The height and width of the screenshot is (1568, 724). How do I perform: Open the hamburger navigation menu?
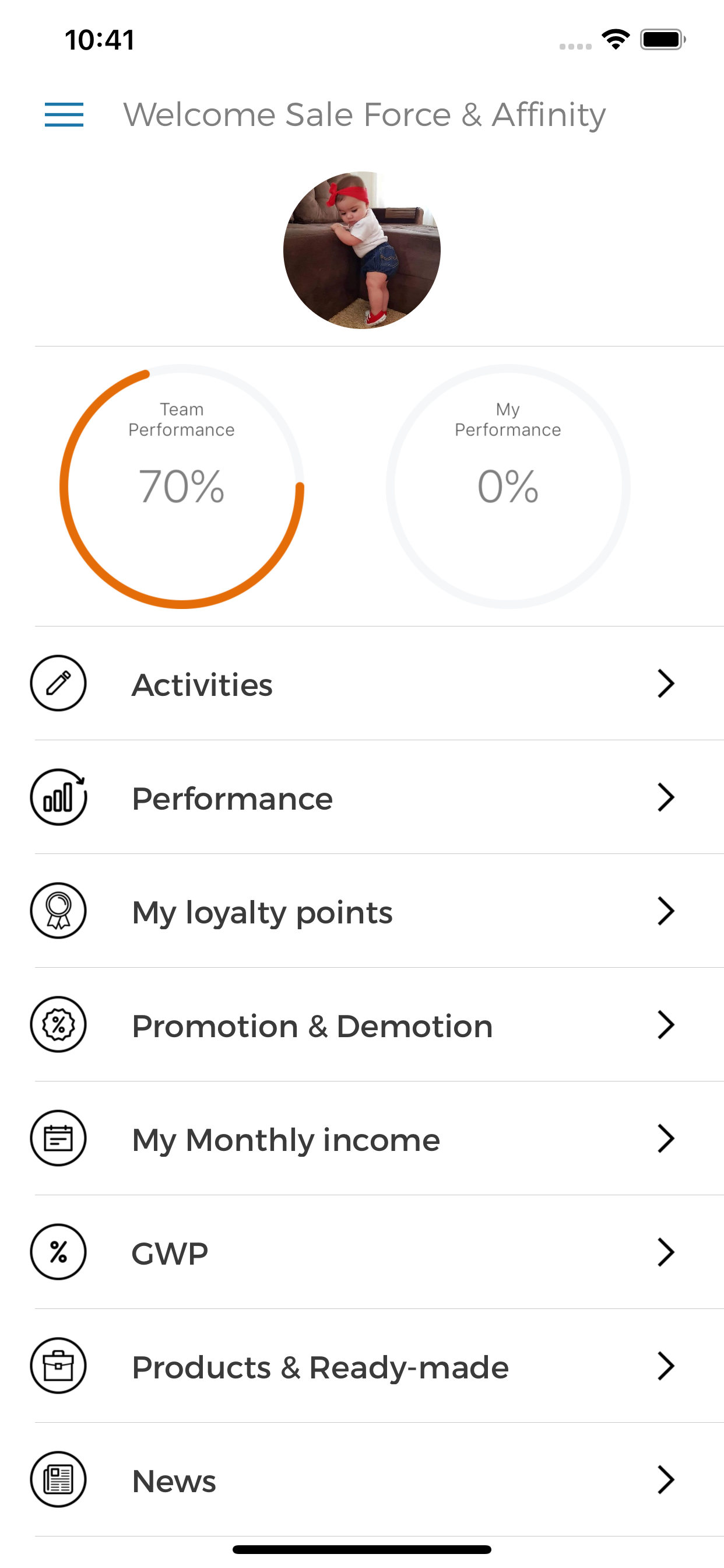(64, 114)
